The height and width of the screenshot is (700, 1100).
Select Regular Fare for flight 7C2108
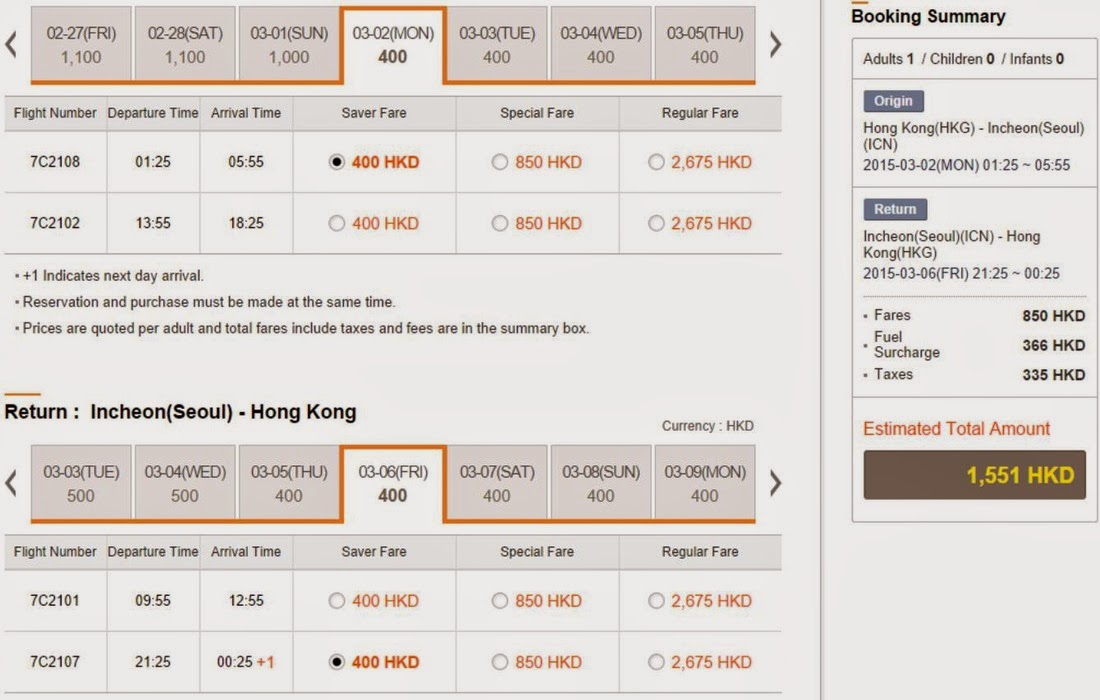(x=656, y=163)
